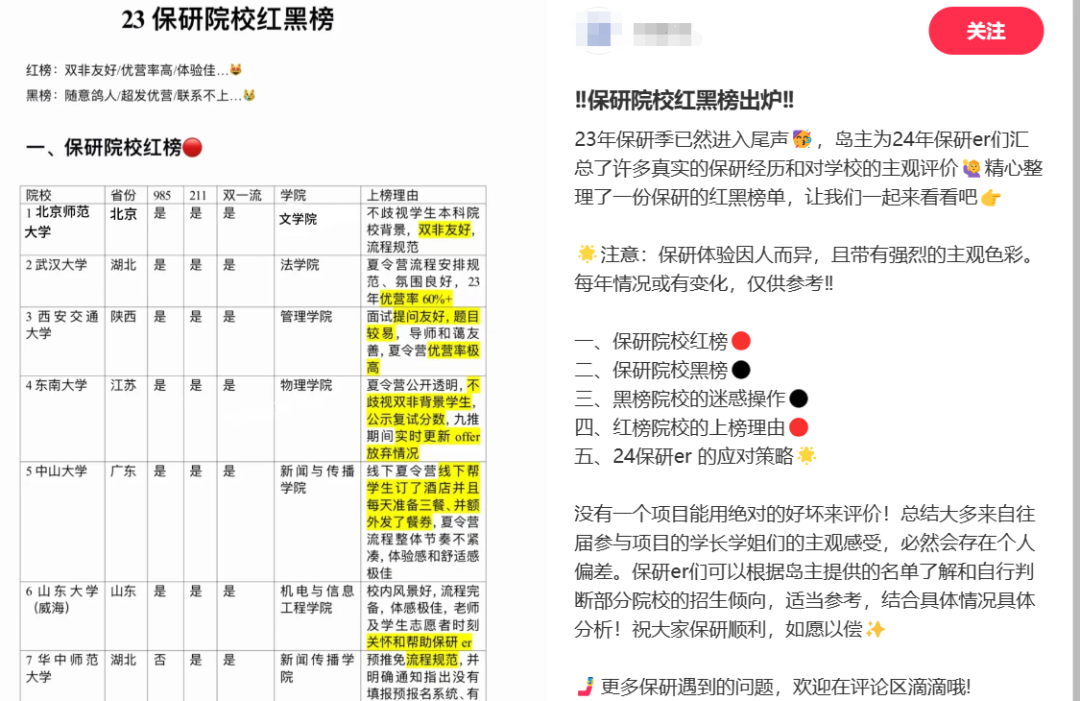Click the 省份 column header

[126, 195]
